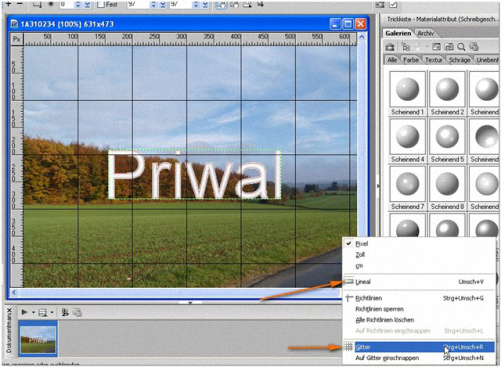Select the Scheinend 7 material preset
The width and height of the screenshot is (501, 367).
click(407, 188)
